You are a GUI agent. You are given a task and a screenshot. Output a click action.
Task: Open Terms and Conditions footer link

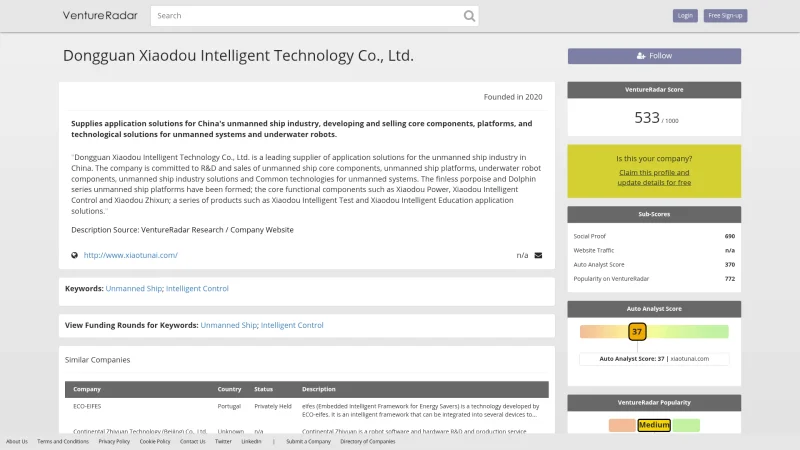tap(63, 442)
